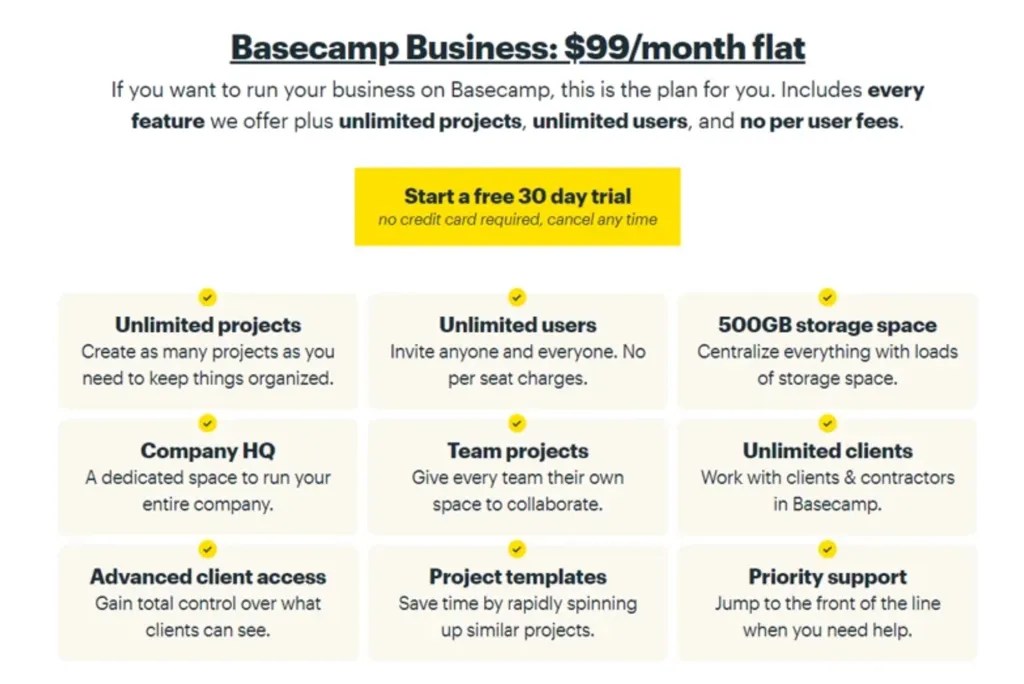Select the bold unlimited projects text
This screenshot has height=684, width=1024.
coord(429,121)
